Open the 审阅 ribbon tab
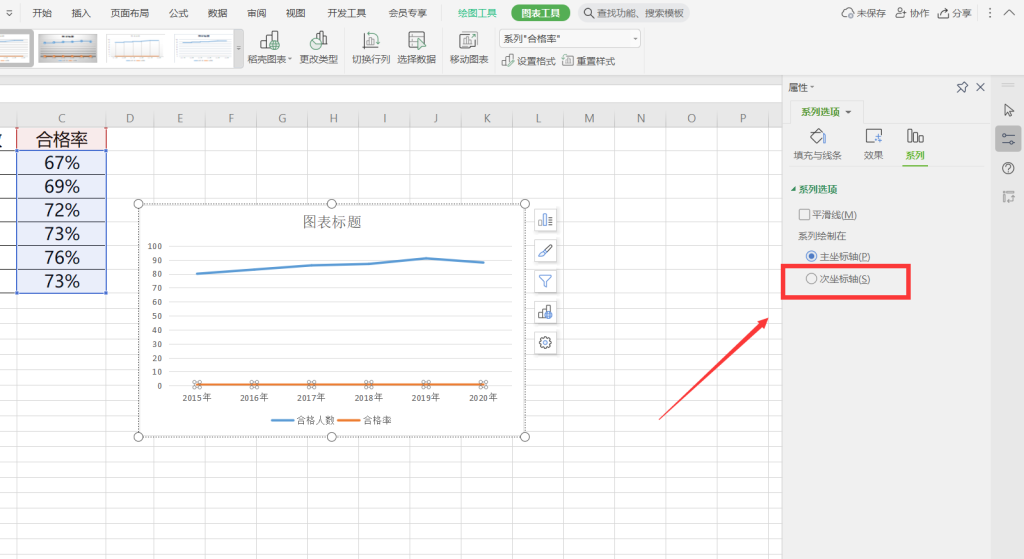The width and height of the screenshot is (1024, 559). pos(257,13)
